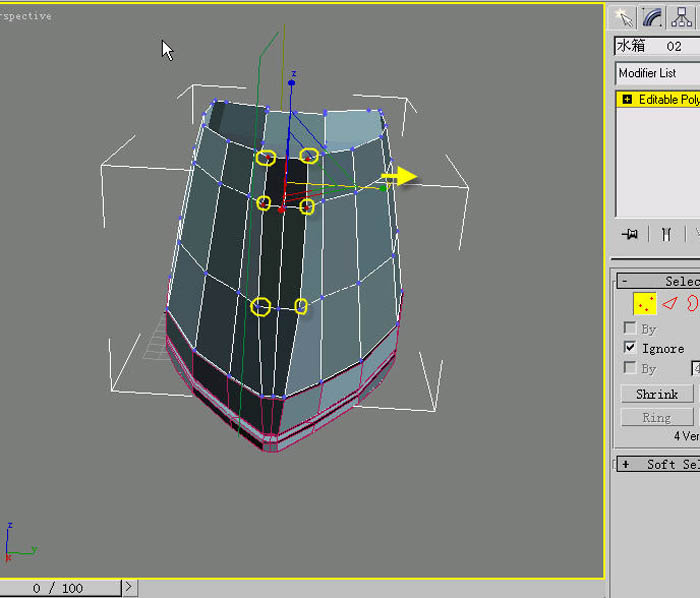This screenshot has width=700, height=598.
Task: Click the green Y axis gizmo tip
Action: click(383, 189)
